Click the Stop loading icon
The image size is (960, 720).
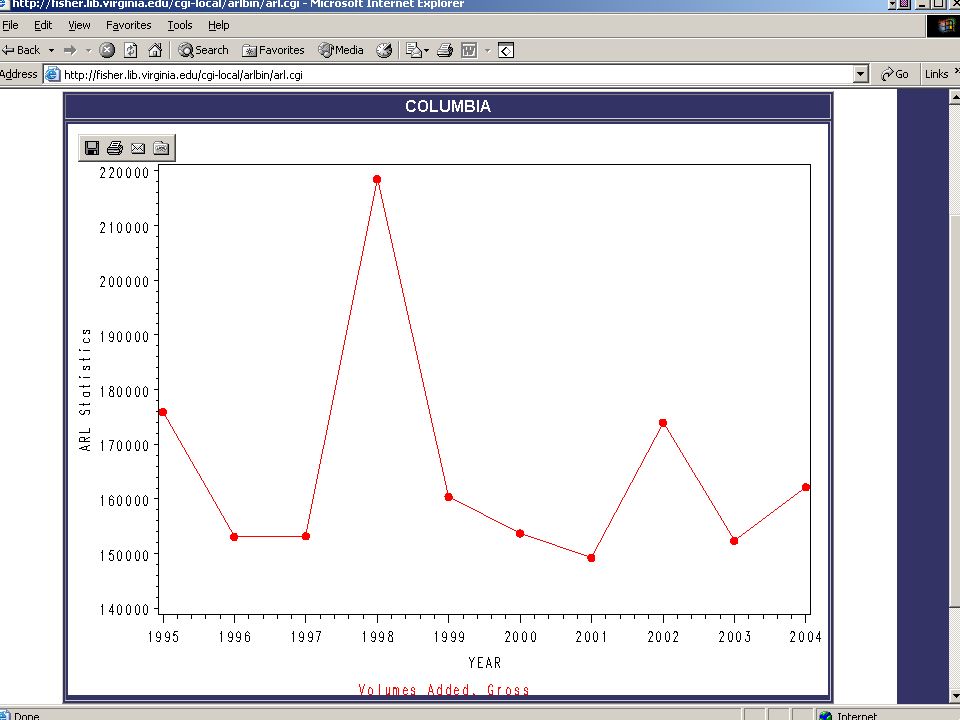pos(107,50)
